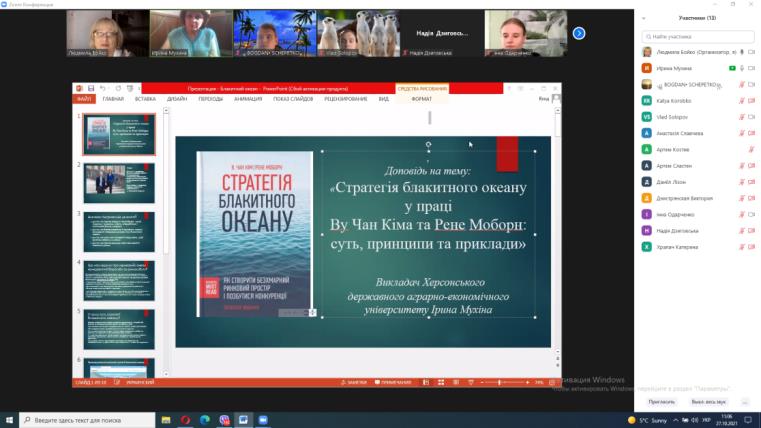Screen dimensions: 761x428
Task: Click the spell check icon in status bar
Action: pyautogui.click(x=117, y=382)
